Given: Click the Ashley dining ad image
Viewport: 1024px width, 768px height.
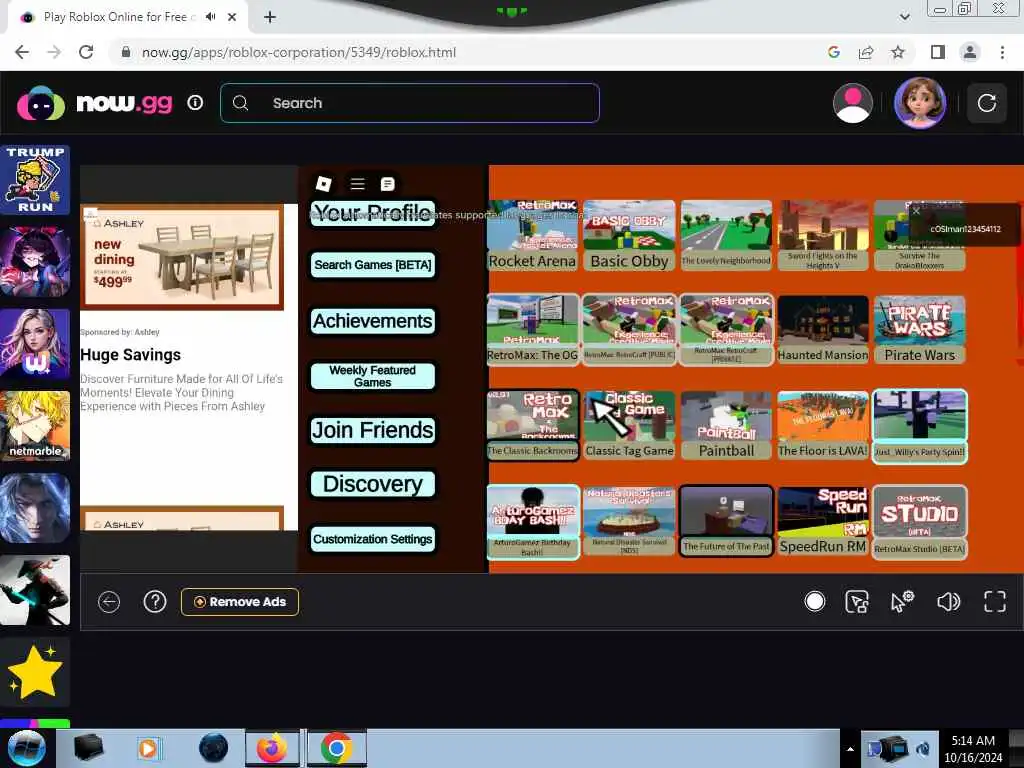Looking at the screenshot, I should tap(182, 257).
